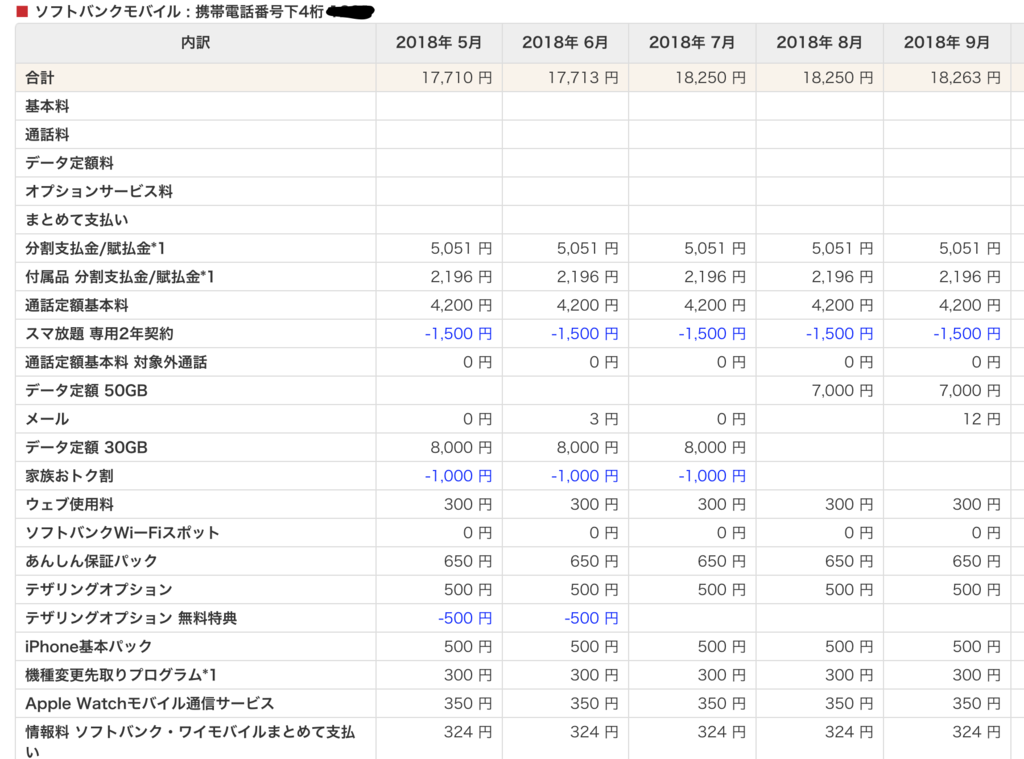Screen dimensions: 1024x759
Task: Click the 通話定額基本料 row label
Action: pyautogui.click(x=76, y=305)
